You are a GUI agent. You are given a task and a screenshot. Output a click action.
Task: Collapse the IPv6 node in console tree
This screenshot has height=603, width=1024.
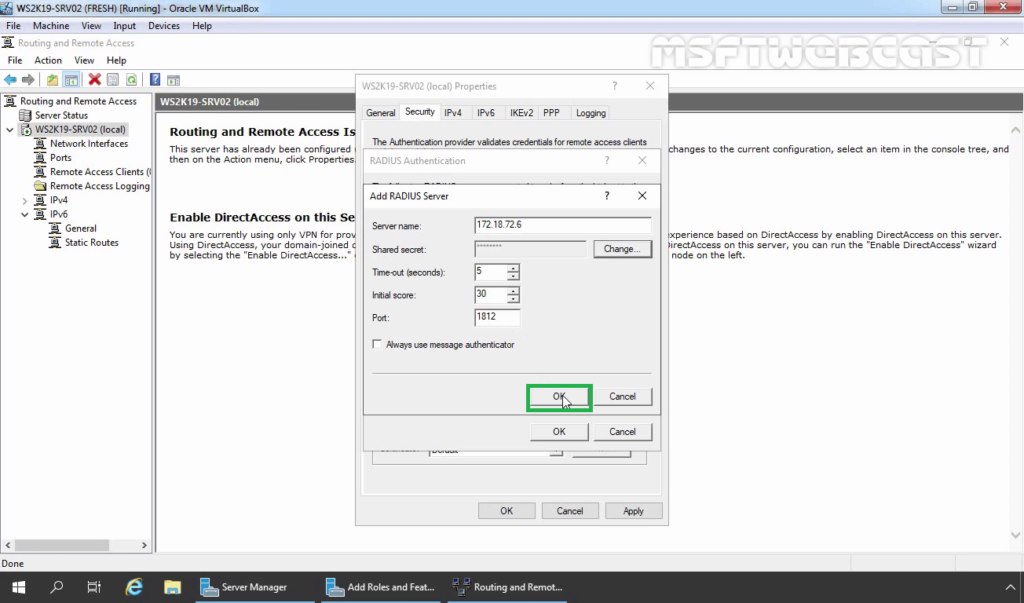point(25,214)
